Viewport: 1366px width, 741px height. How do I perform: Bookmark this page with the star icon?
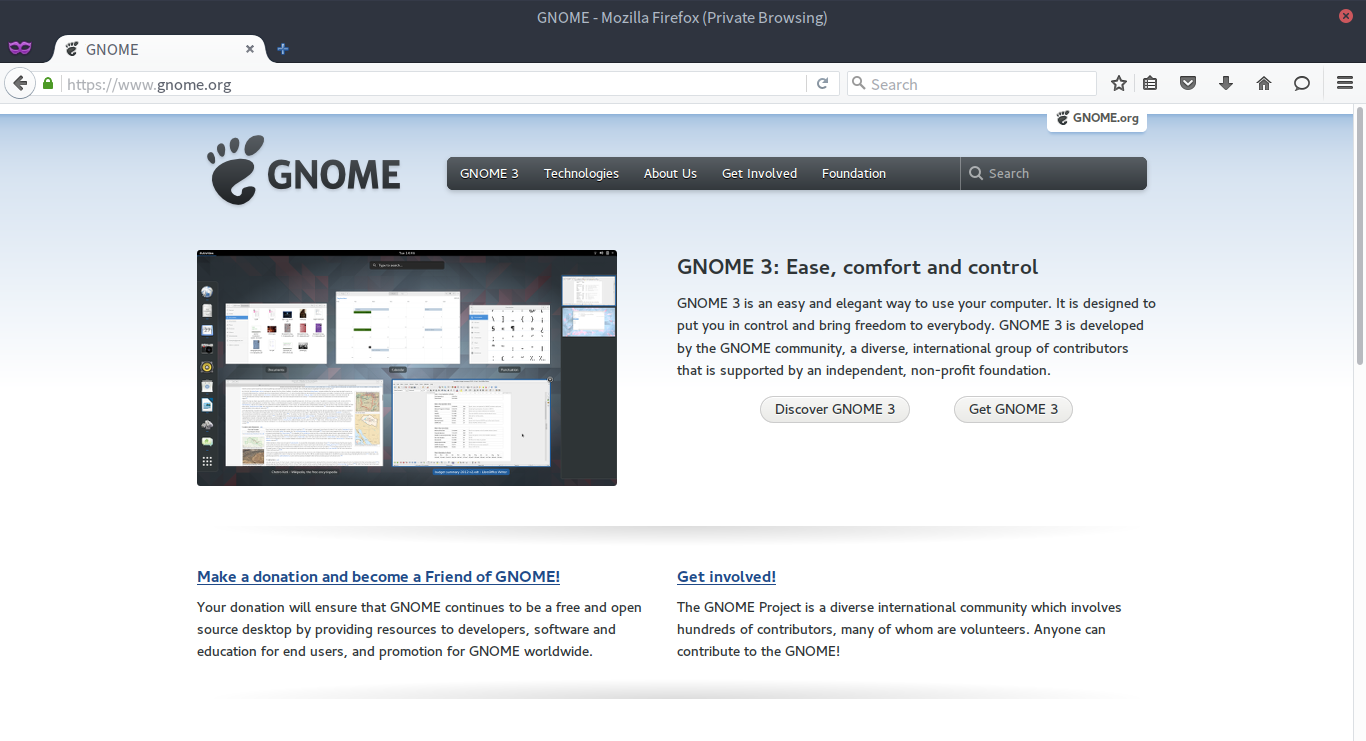(1119, 84)
